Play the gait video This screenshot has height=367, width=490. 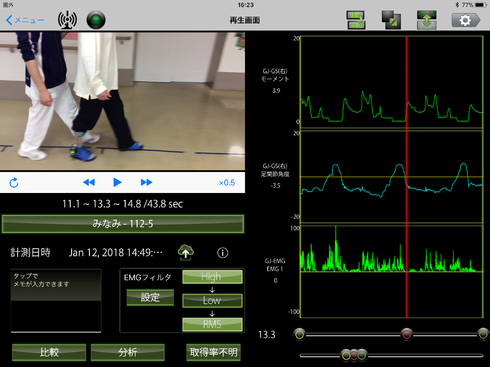[x=117, y=182]
